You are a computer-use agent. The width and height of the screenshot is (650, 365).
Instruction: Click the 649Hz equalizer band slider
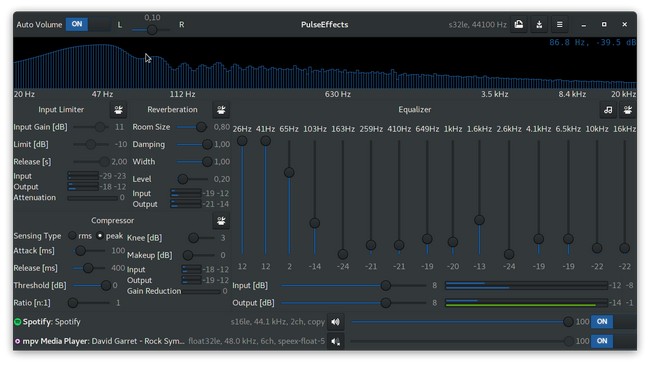click(427, 197)
